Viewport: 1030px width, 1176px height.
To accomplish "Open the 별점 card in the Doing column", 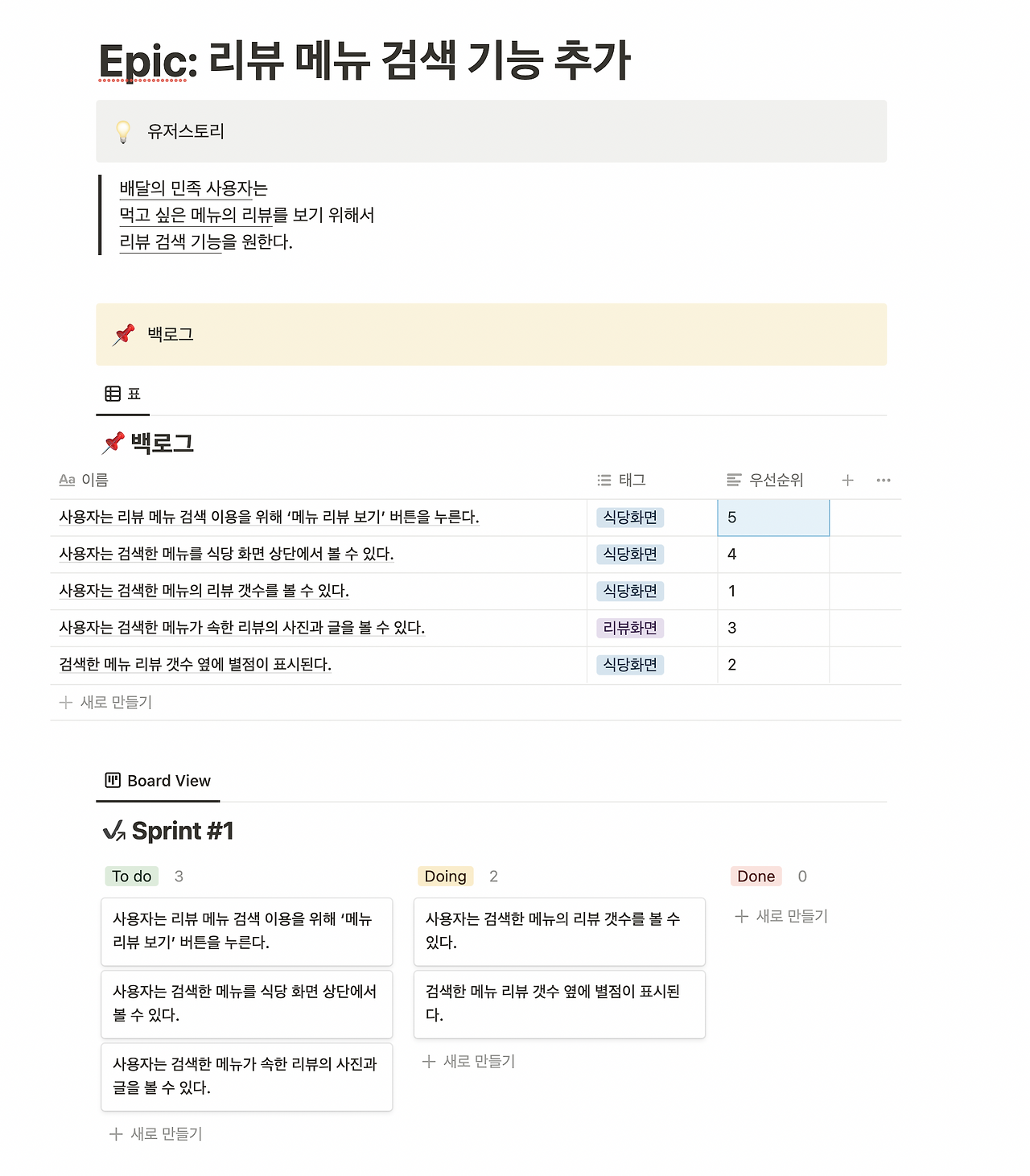I will [559, 1004].
